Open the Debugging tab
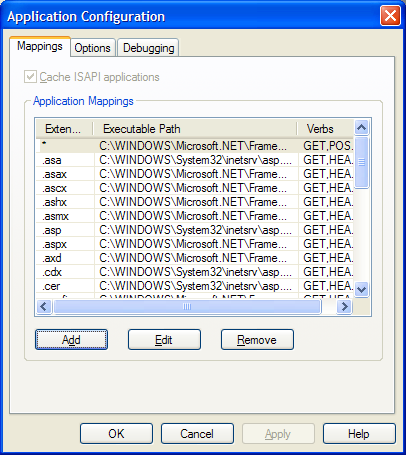The width and height of the screenshot is (406, 455). [x=148, y=48]
